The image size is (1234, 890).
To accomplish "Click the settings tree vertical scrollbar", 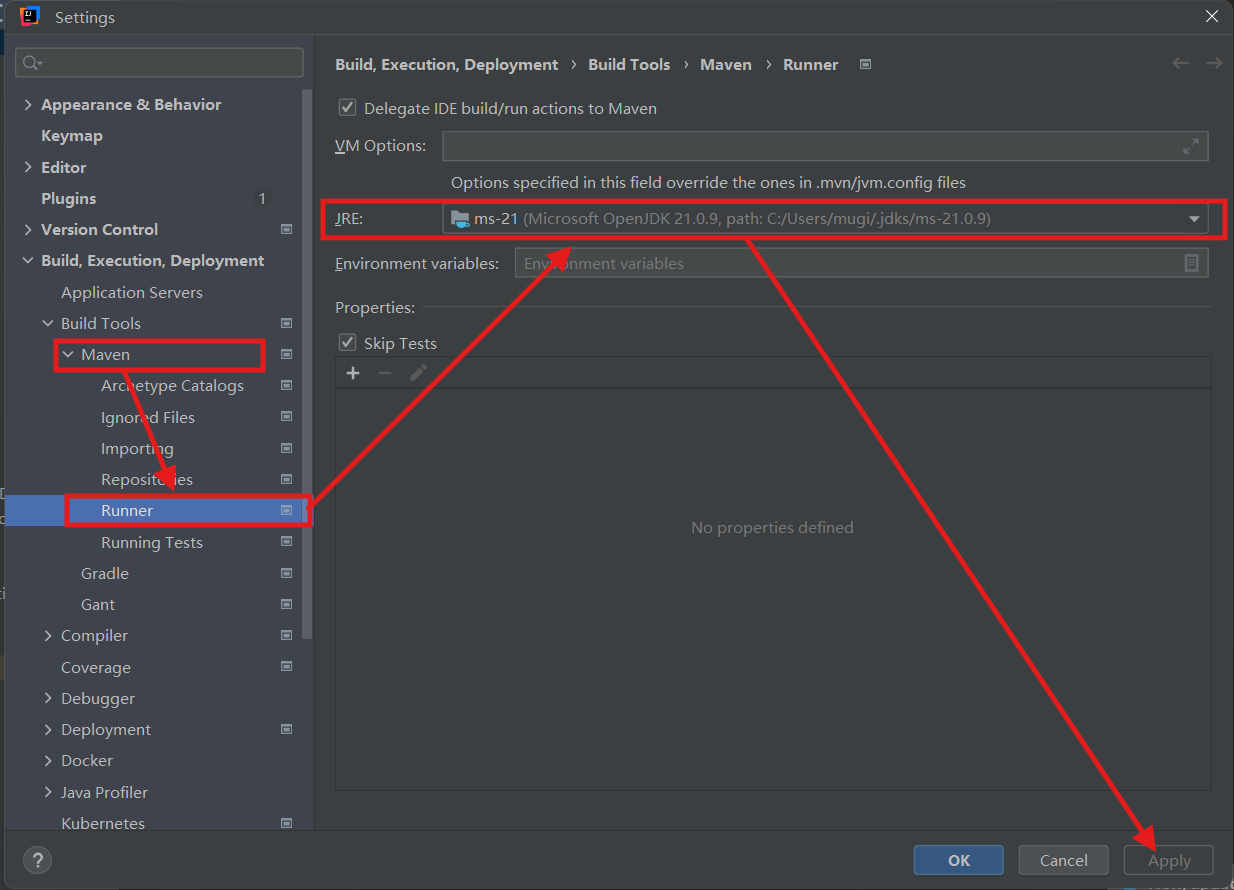I will point(307,364).
